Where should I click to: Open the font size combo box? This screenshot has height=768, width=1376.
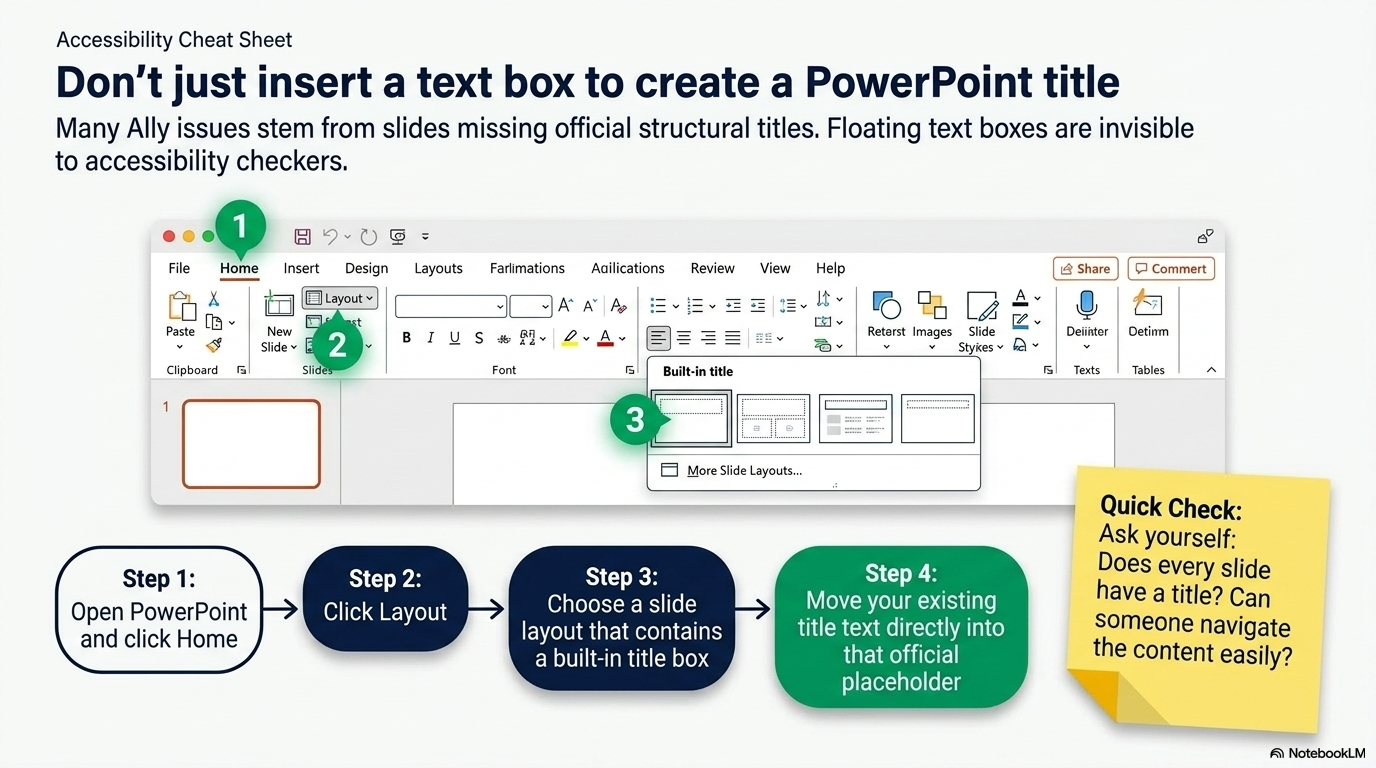[531, 306]
